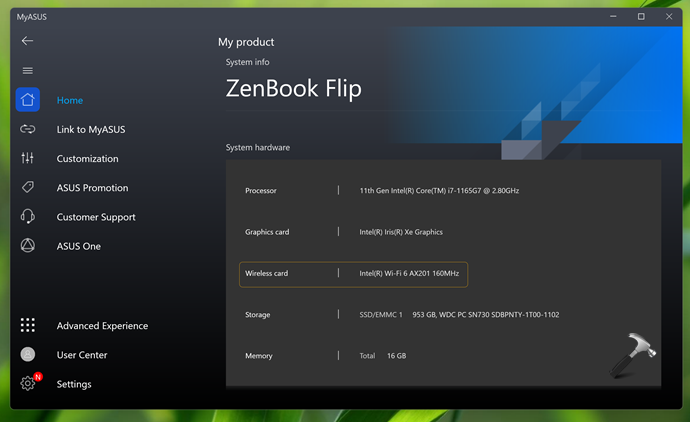The height and width of the screenshot is (422, 690).
Task: Maximize the MyASUS window
Action: (x=641, y=16)
